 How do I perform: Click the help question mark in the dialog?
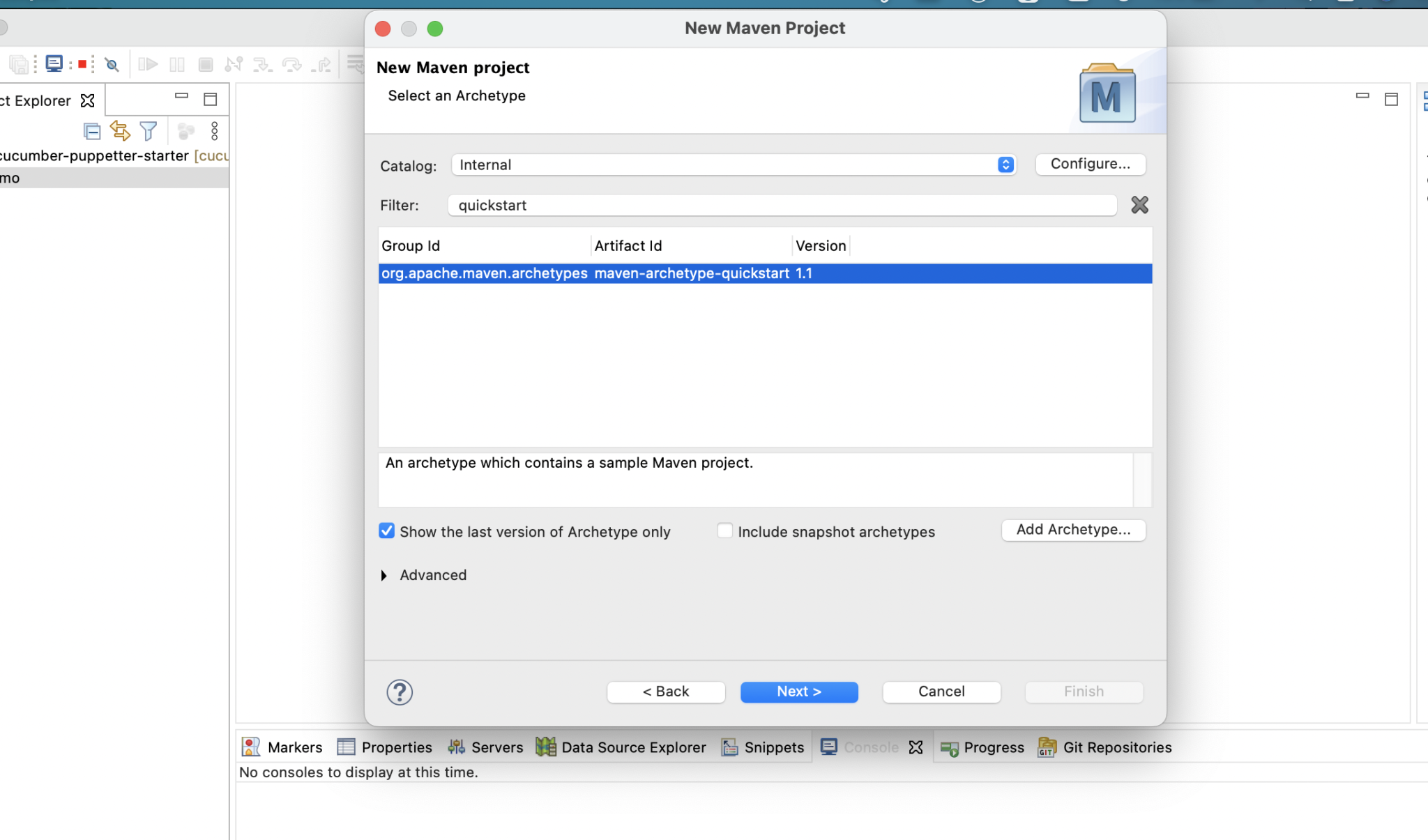[x=400, y=692]
